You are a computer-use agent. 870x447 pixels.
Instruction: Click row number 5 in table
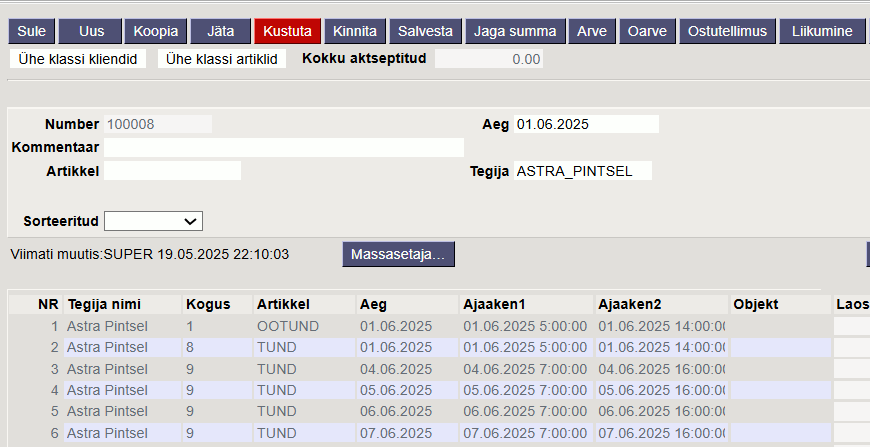click(54, 412)
